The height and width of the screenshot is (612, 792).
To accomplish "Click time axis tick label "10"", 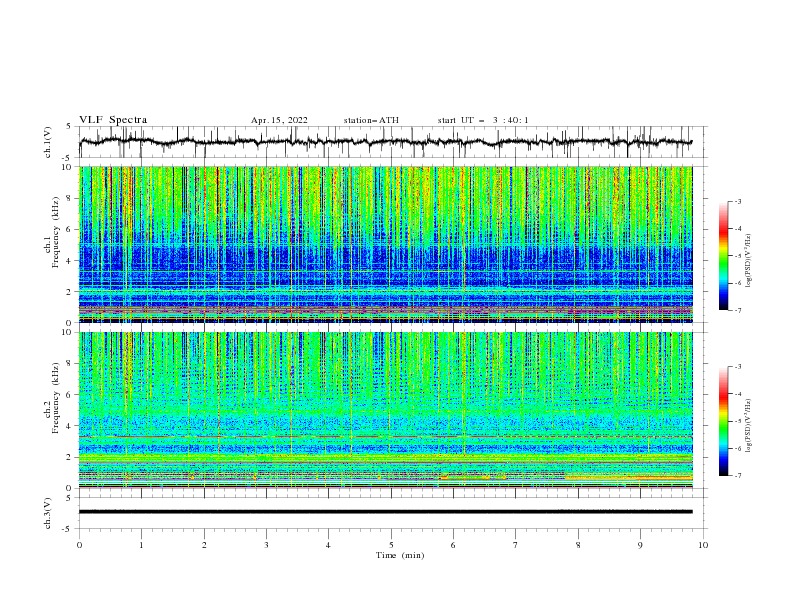I will click(x=703, y=545).
